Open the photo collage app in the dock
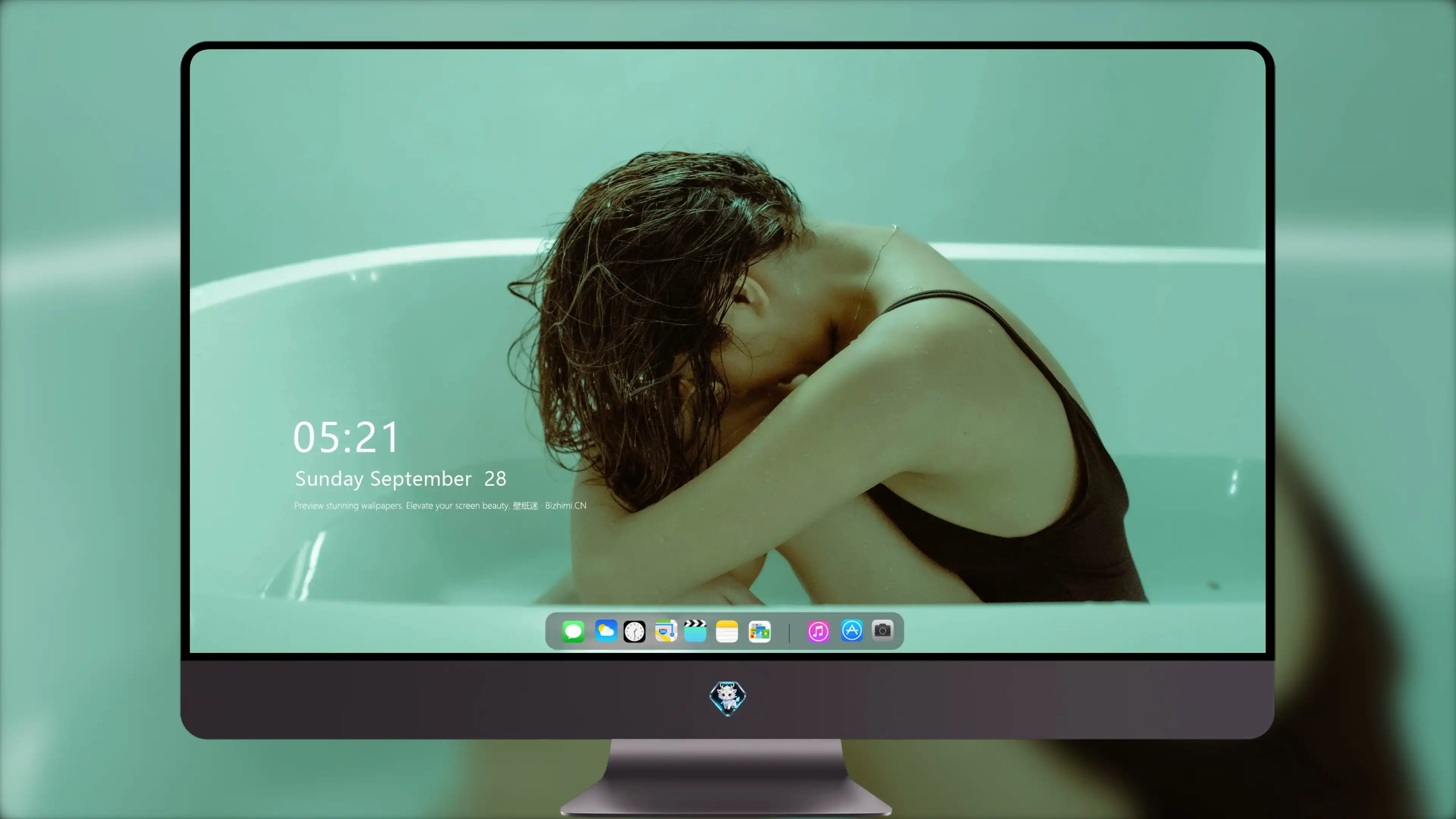 click(x=759, y=631)
